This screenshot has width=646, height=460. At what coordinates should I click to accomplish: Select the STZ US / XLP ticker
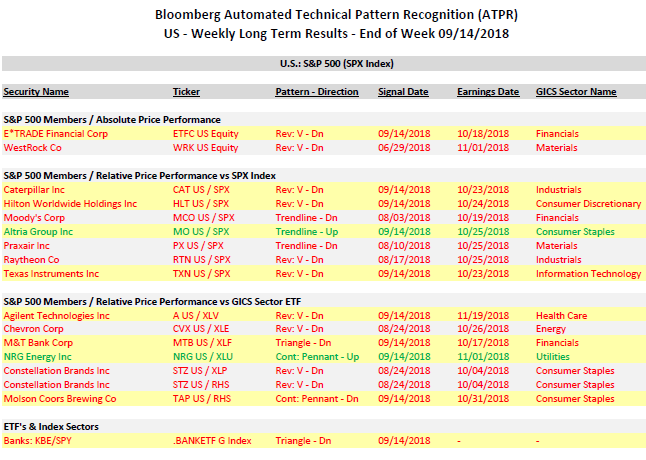[x=200, y=371]
